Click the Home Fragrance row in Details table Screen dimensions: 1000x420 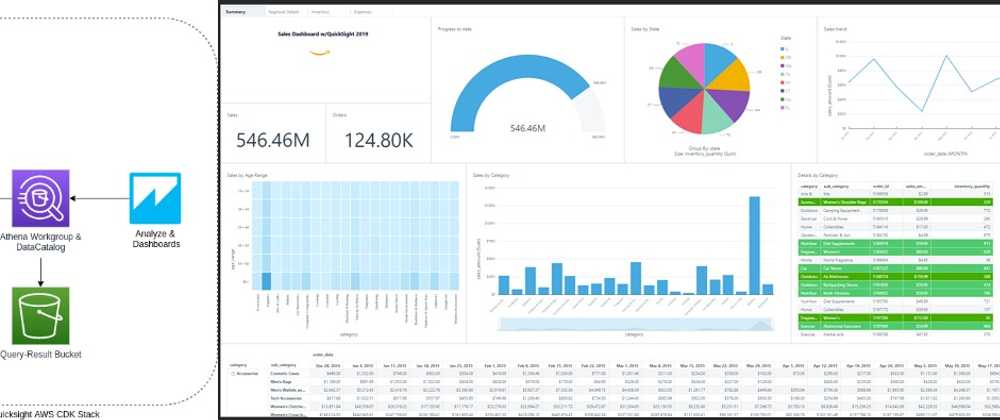coord(895,259)
